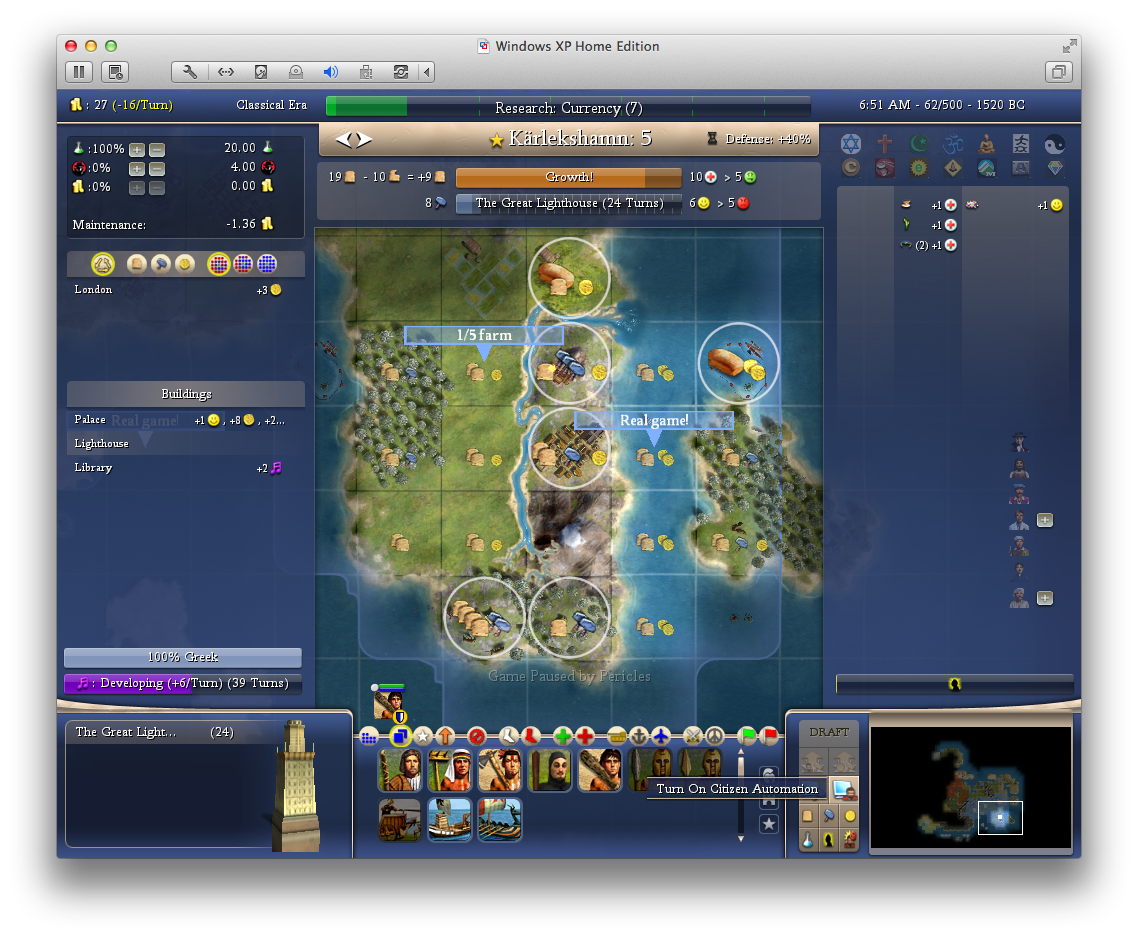Click the blue airplane command icon
The width and height of the screenshot is (1138, 937).
[x=661, y=736]
